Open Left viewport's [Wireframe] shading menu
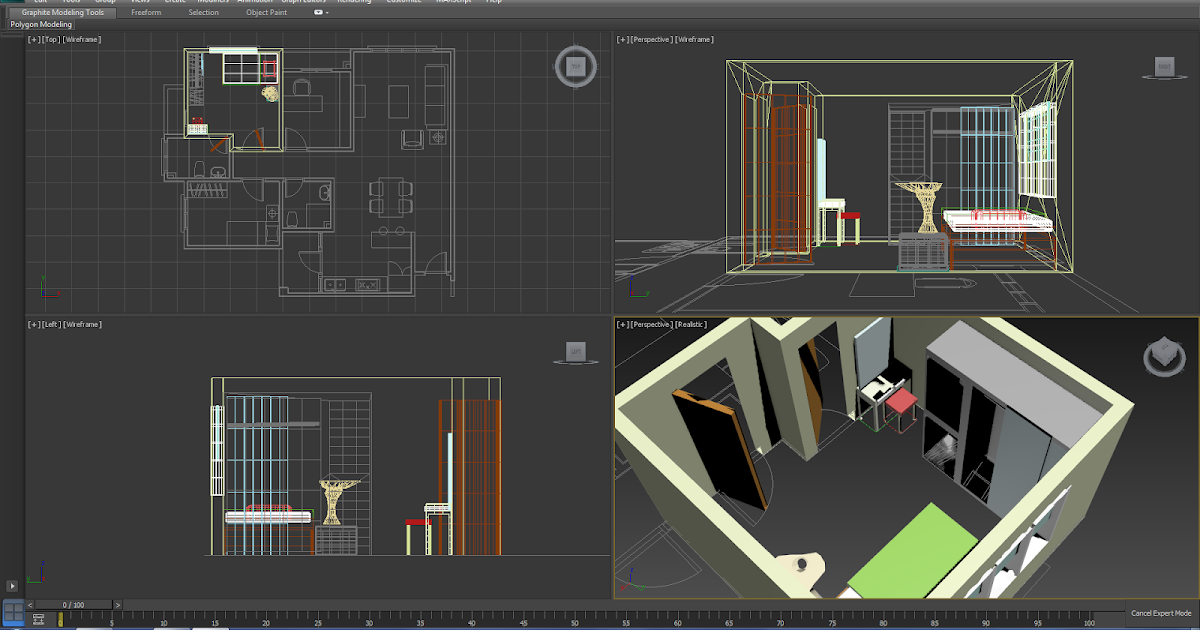The height and width of the screenshot is (630, 1200). [83, 324]
